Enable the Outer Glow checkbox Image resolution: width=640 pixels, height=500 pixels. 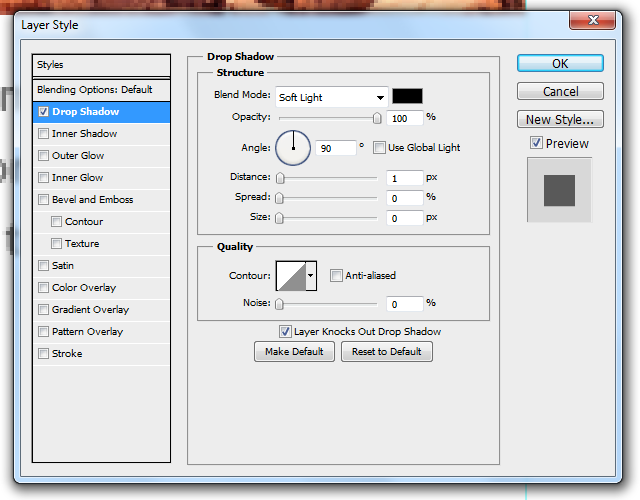(43, 156)
